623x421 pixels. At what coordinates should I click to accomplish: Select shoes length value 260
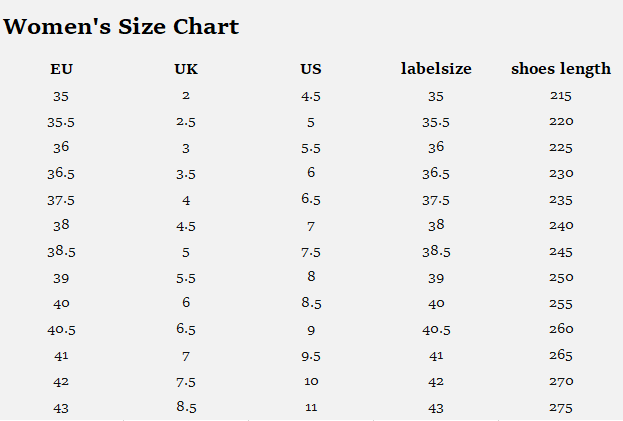(561, 329)
